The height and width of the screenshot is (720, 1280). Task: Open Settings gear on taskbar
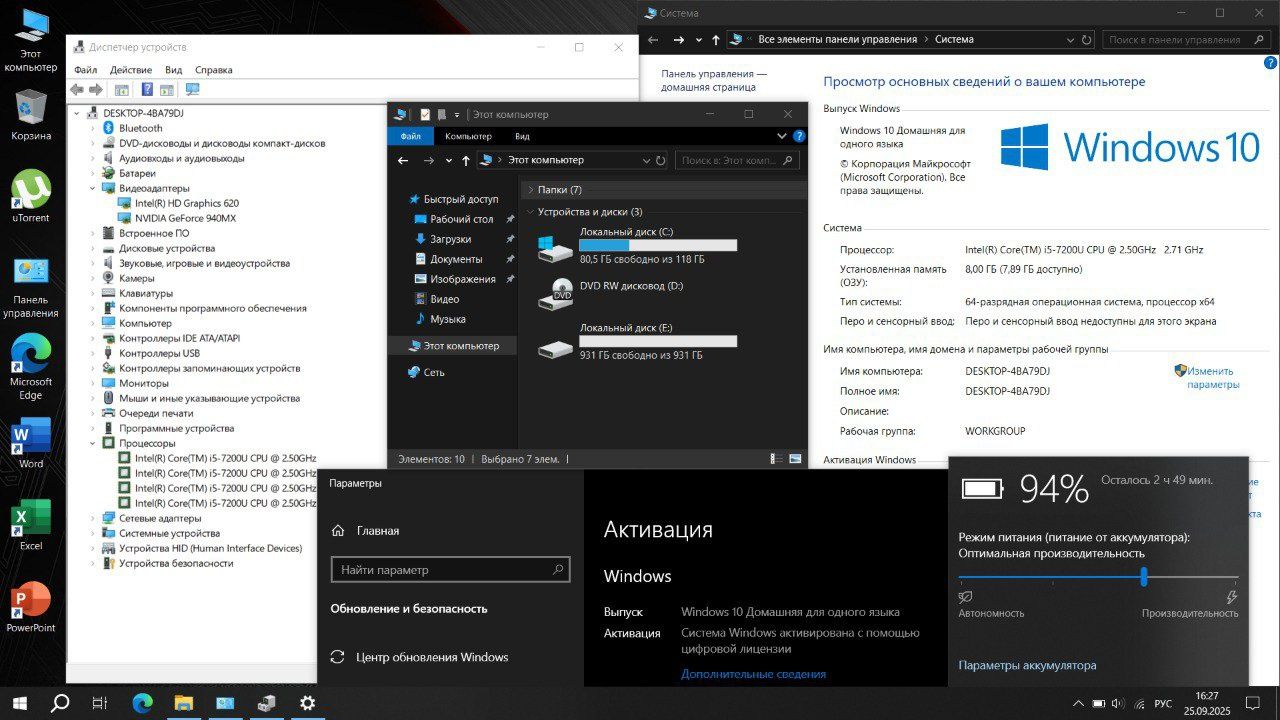308,703
